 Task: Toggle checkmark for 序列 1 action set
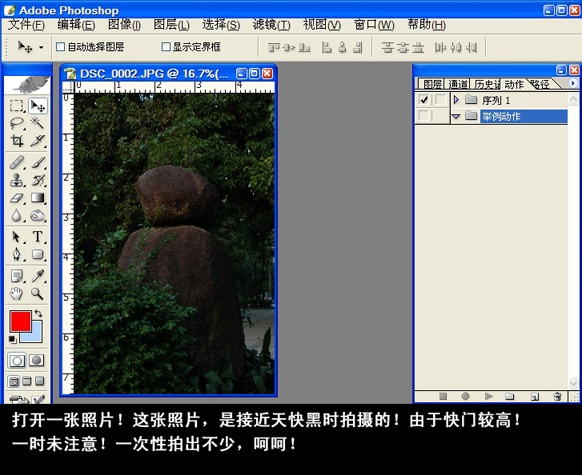(x=424, y=100)
